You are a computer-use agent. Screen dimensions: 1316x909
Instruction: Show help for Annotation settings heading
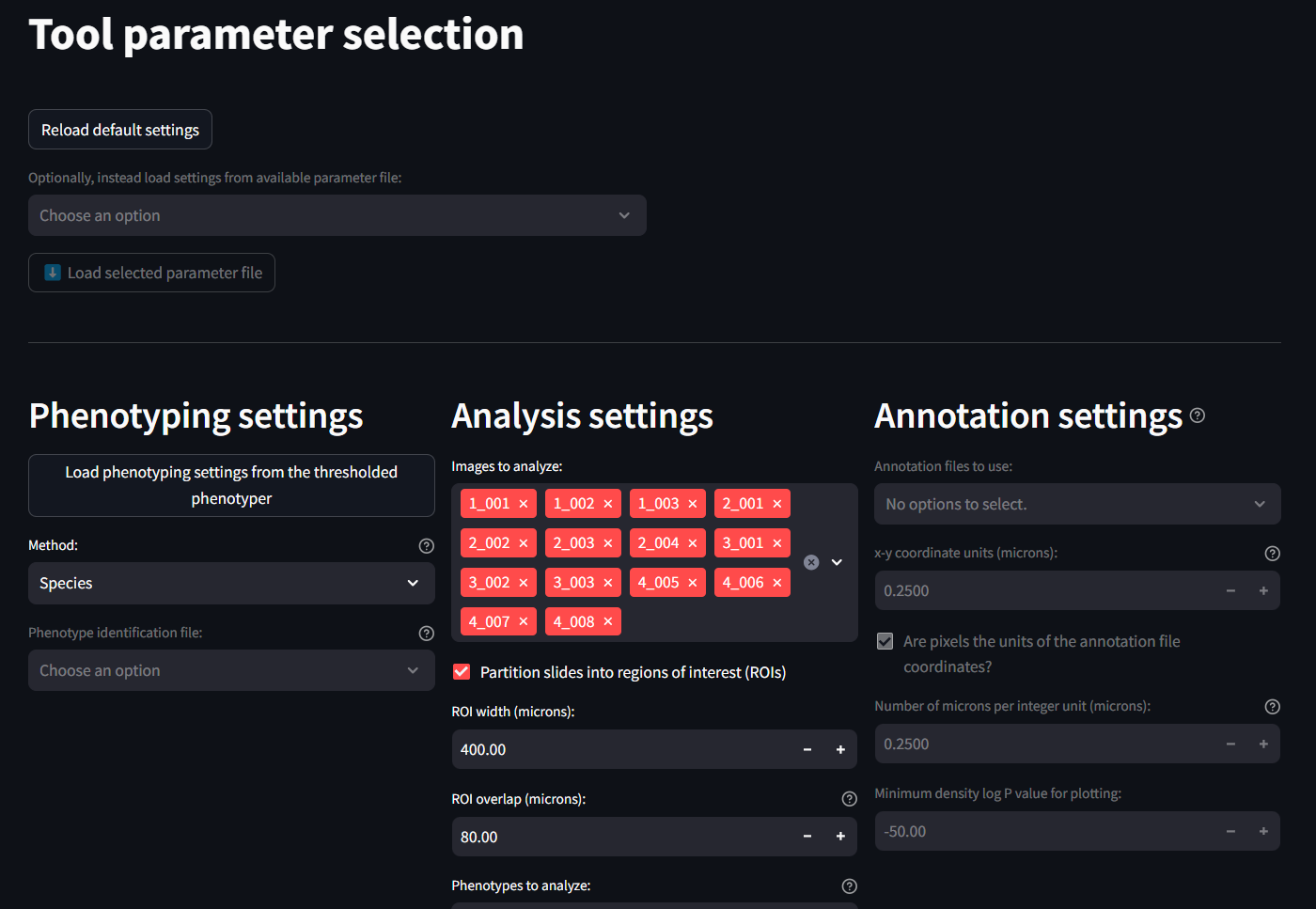(x=1198, y=415)
